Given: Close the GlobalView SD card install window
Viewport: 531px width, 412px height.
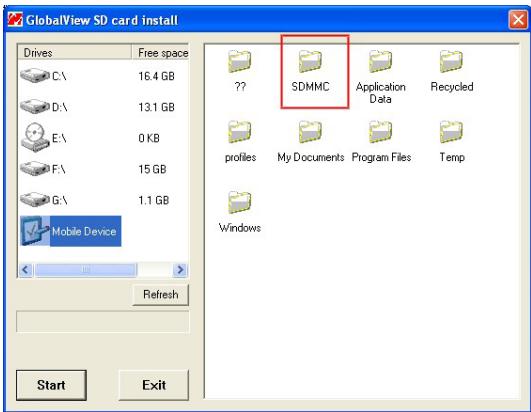Looking at the screenshot, I should [x=518, y=20].
